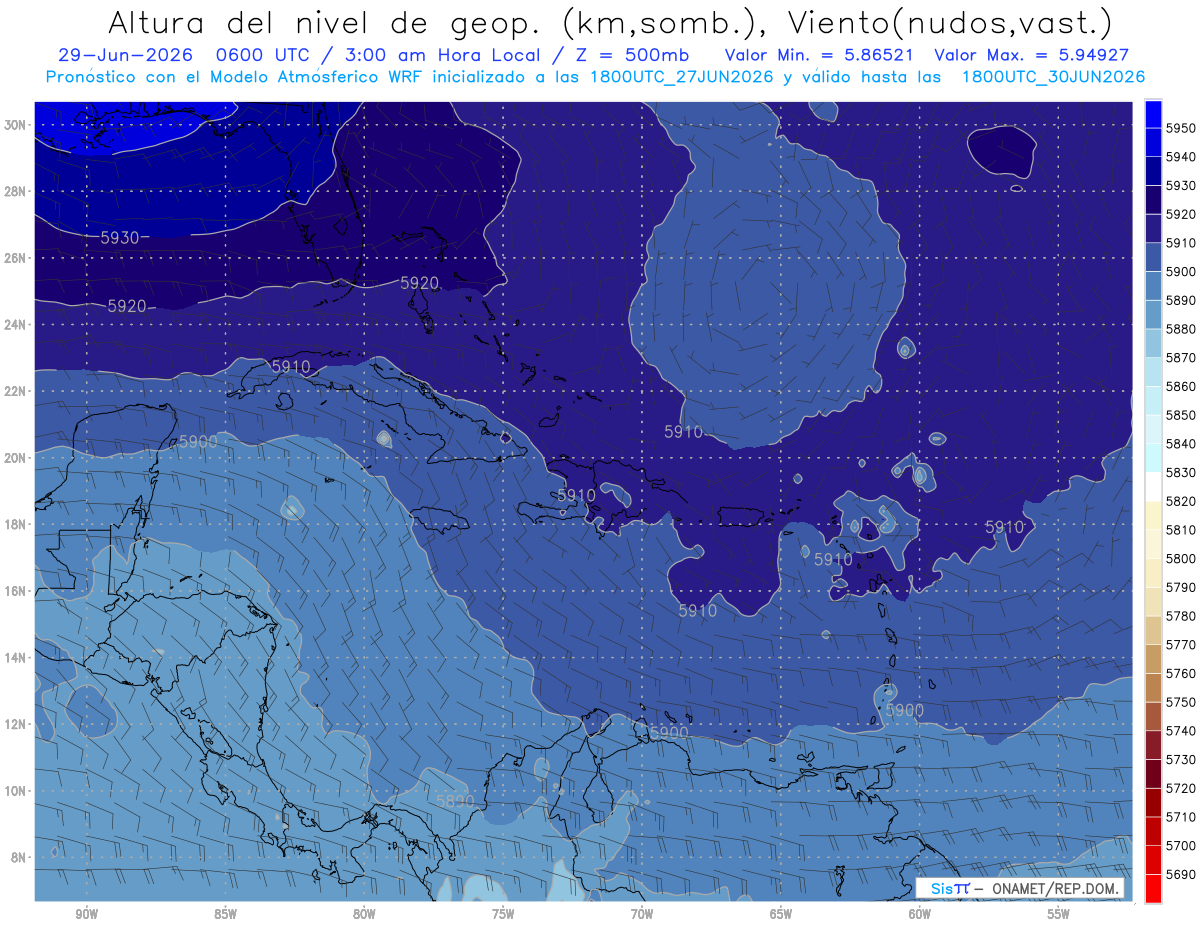The width and height of the screenshot is (1200, 927).
Task: Click the '5710' color scale label
Action: click(1183, 817)
